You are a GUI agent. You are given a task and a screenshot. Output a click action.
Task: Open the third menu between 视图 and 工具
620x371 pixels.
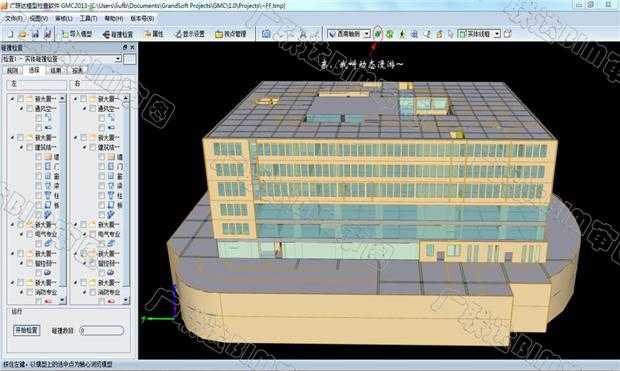[x=64, y=19]
